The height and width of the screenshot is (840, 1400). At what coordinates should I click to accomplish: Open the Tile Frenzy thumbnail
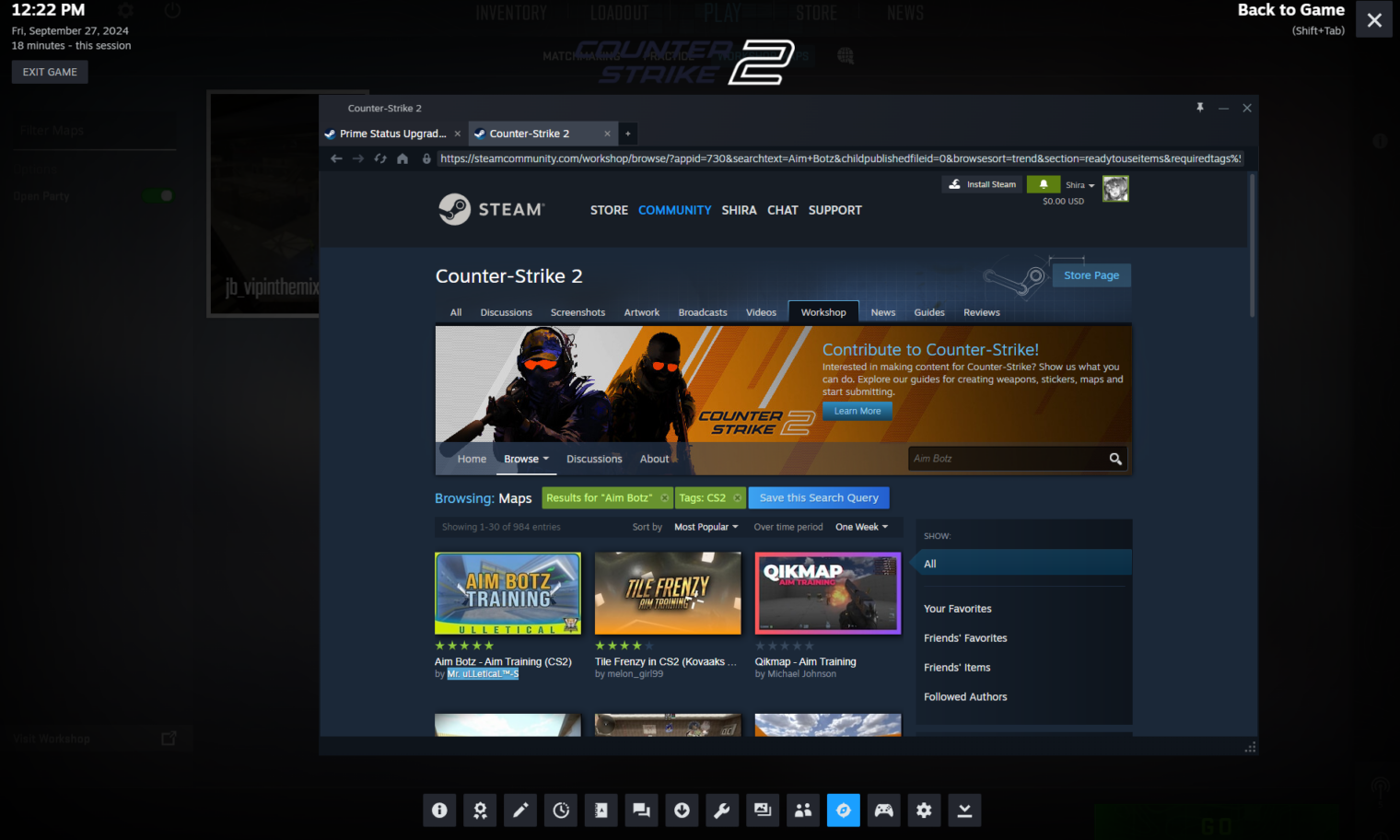[668, 593]
